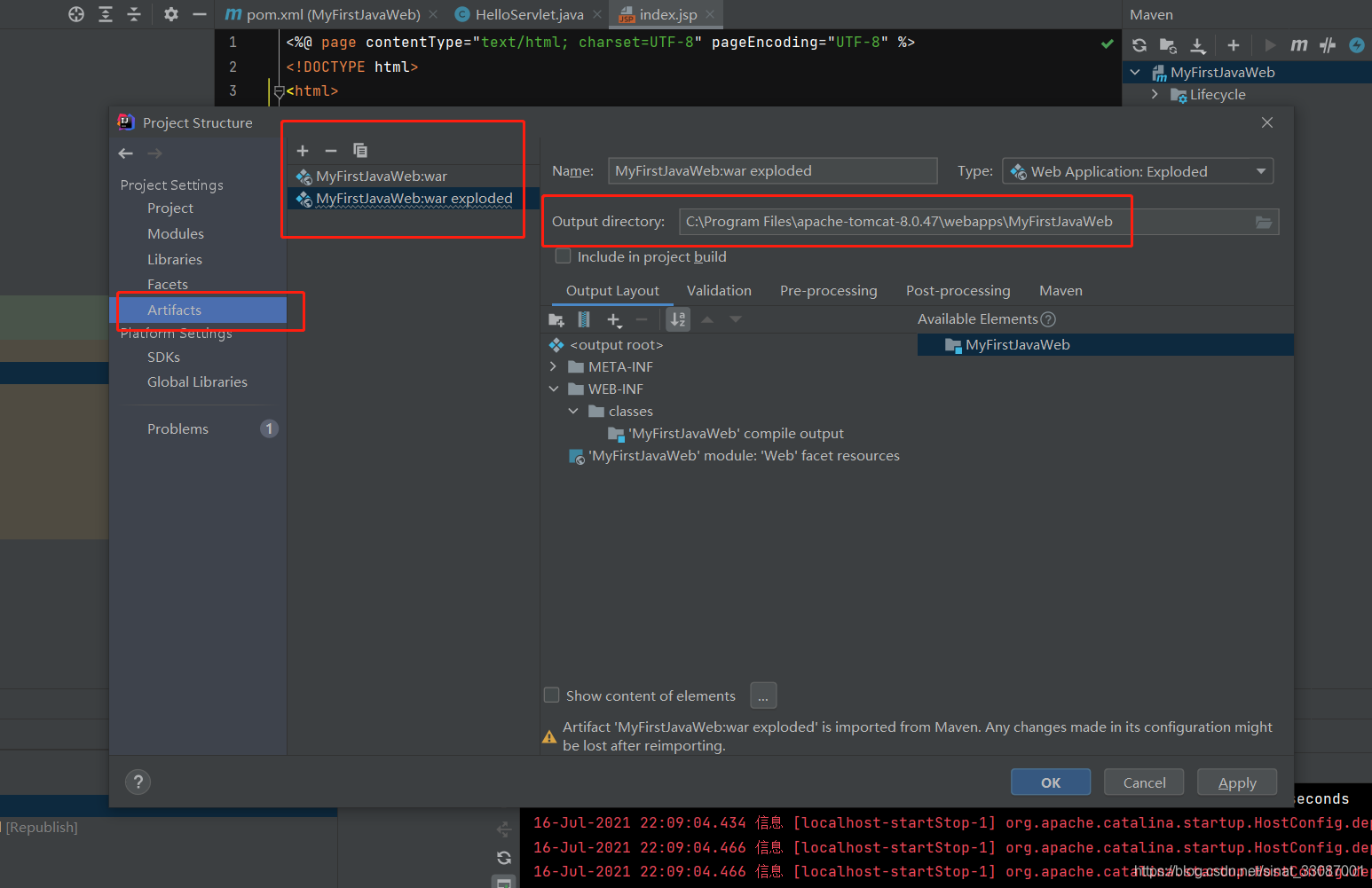
Task: Click the rerun icon in the console gutter
Action: 504,858
